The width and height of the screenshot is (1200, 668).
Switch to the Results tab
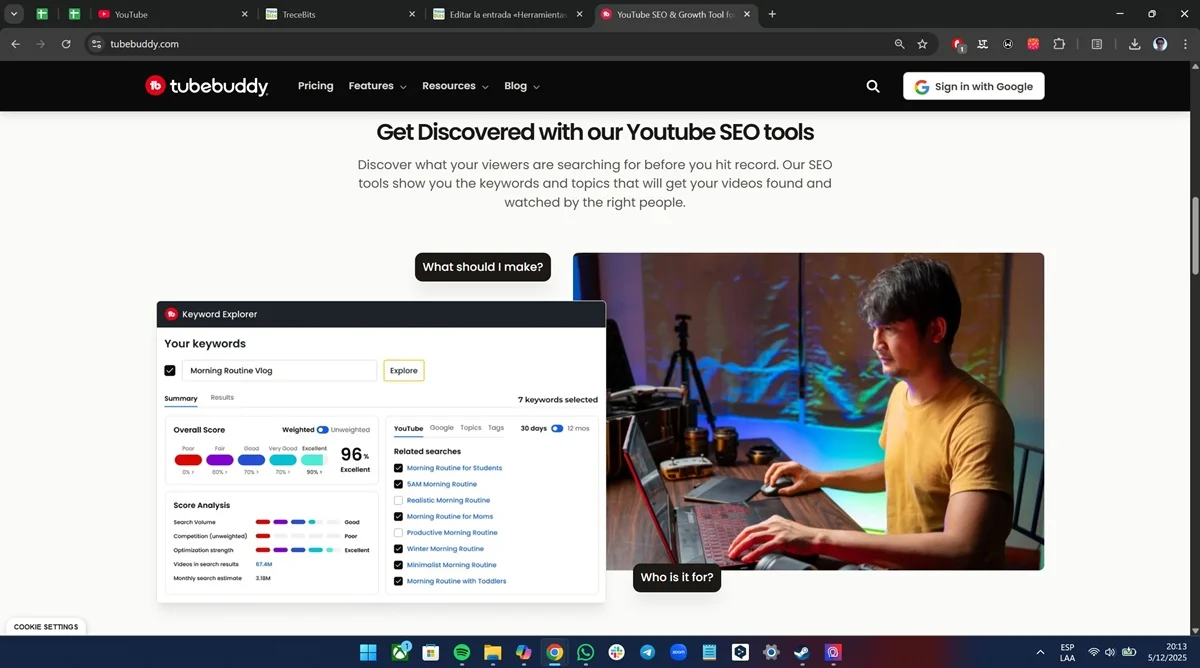coord(221,397)
